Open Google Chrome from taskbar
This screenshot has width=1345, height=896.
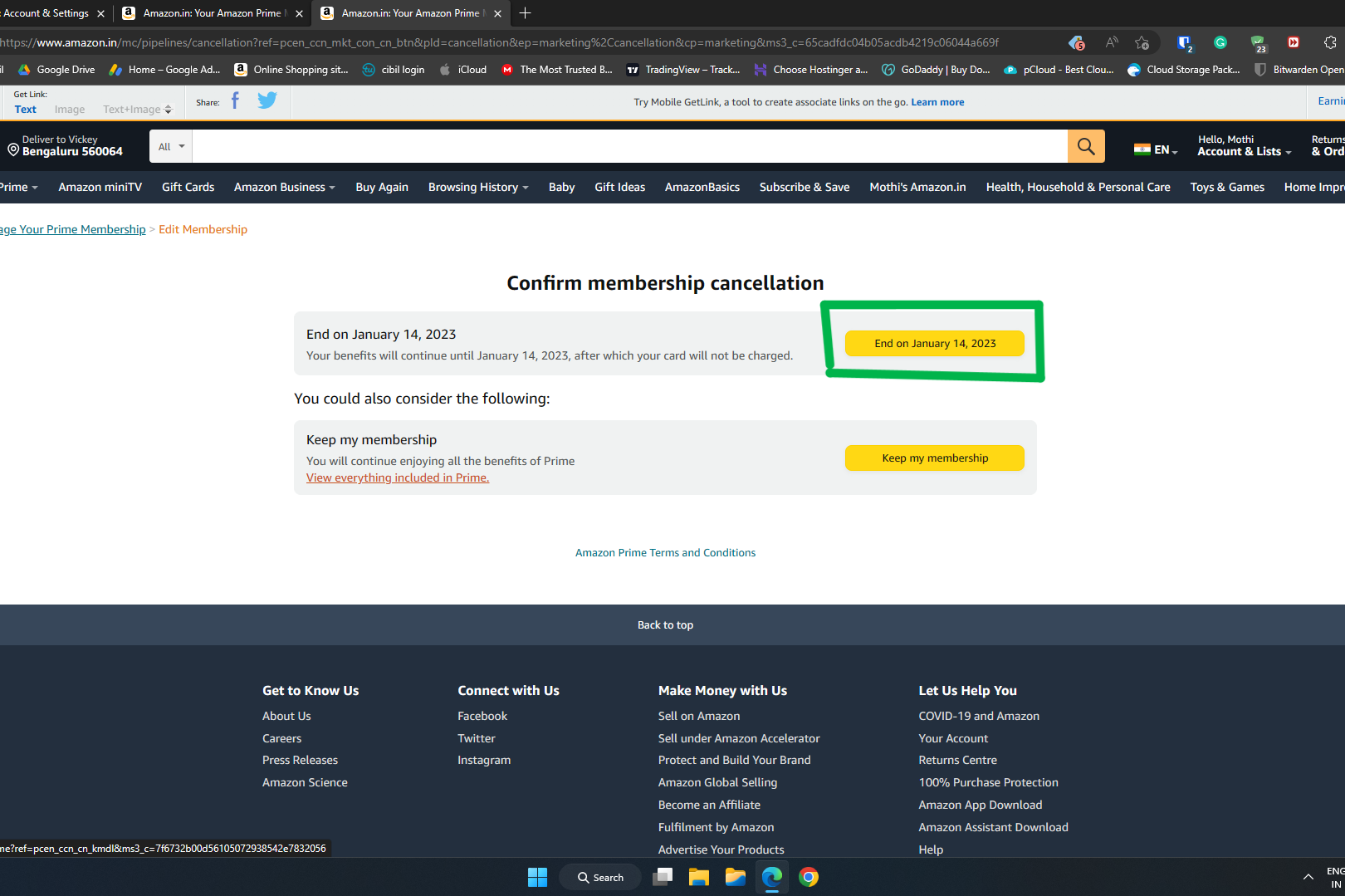(x=809, y=877)
